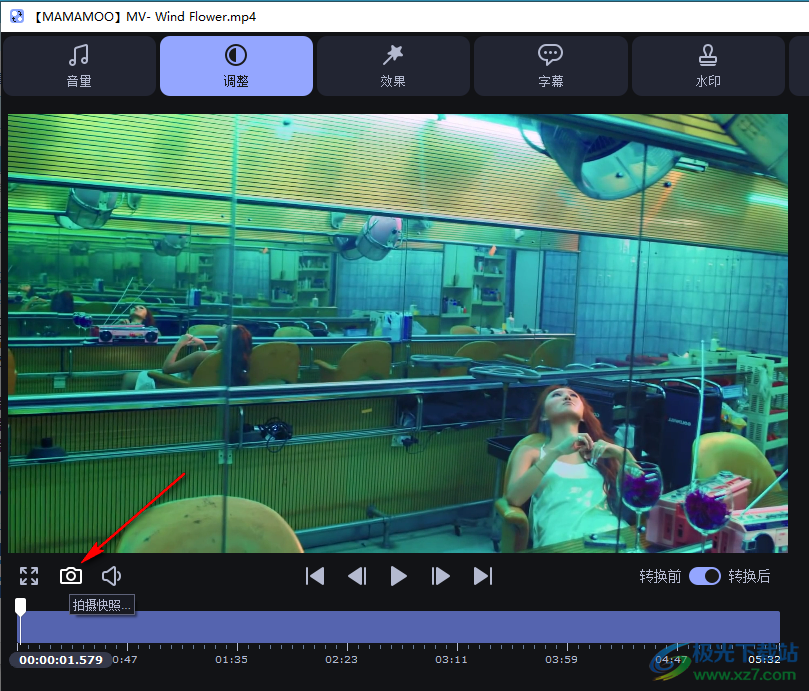Click the current time field 00:00:01.579

pos(61,660)
